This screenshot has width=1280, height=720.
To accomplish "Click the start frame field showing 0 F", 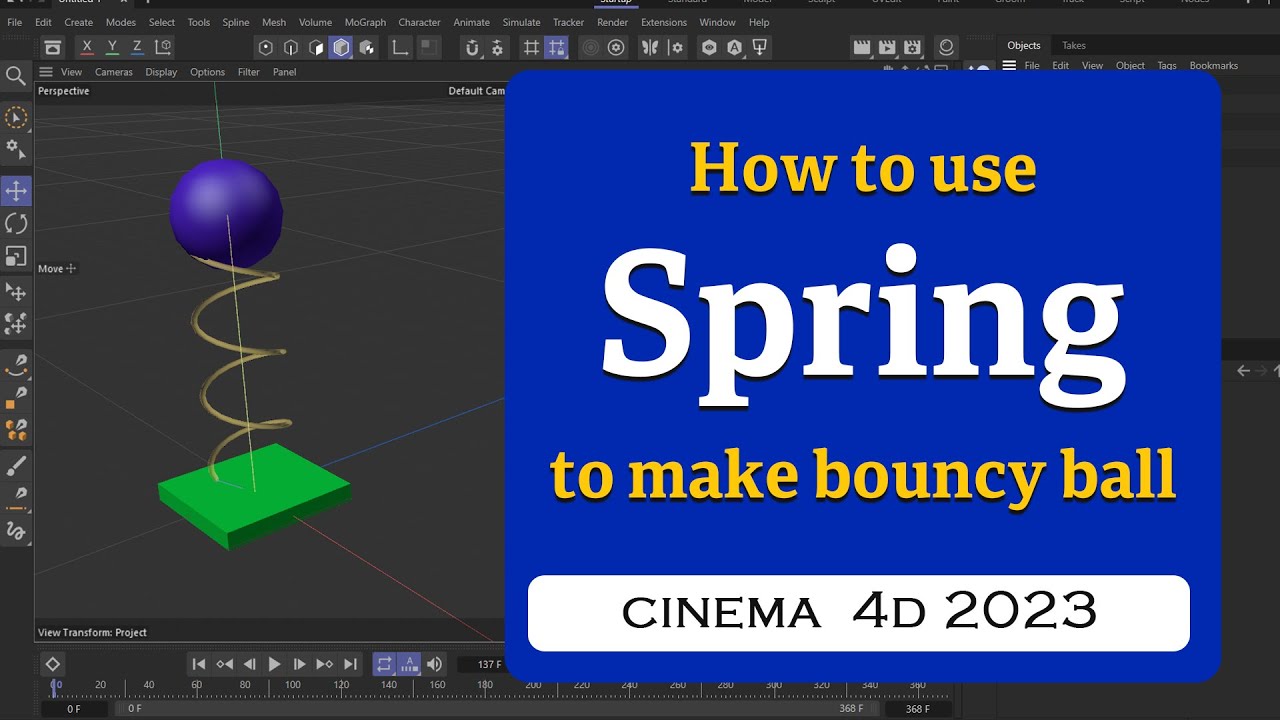I will point(74,708).
